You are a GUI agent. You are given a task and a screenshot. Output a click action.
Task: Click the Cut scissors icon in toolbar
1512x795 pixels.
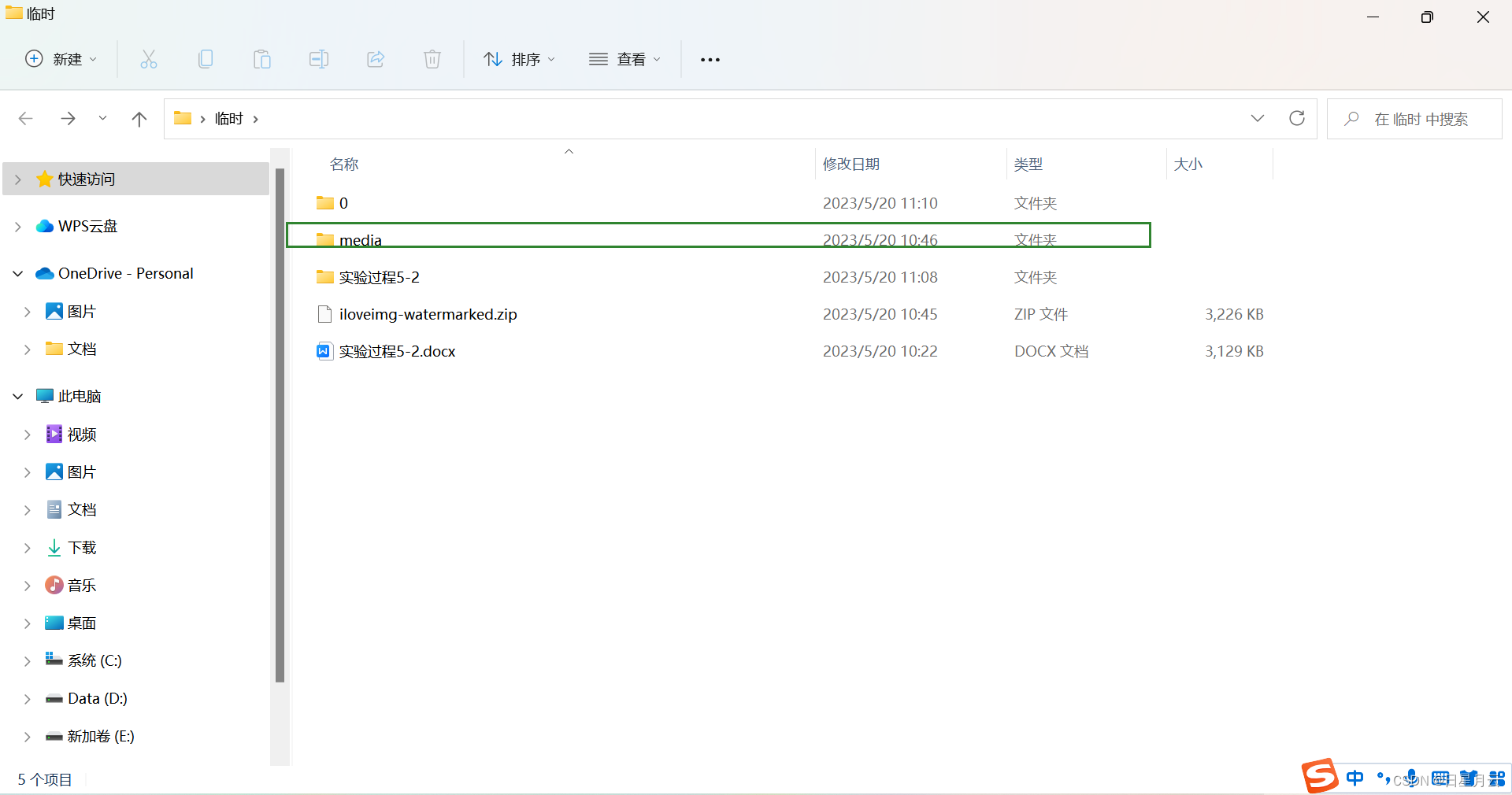click(x=149, y=59)
